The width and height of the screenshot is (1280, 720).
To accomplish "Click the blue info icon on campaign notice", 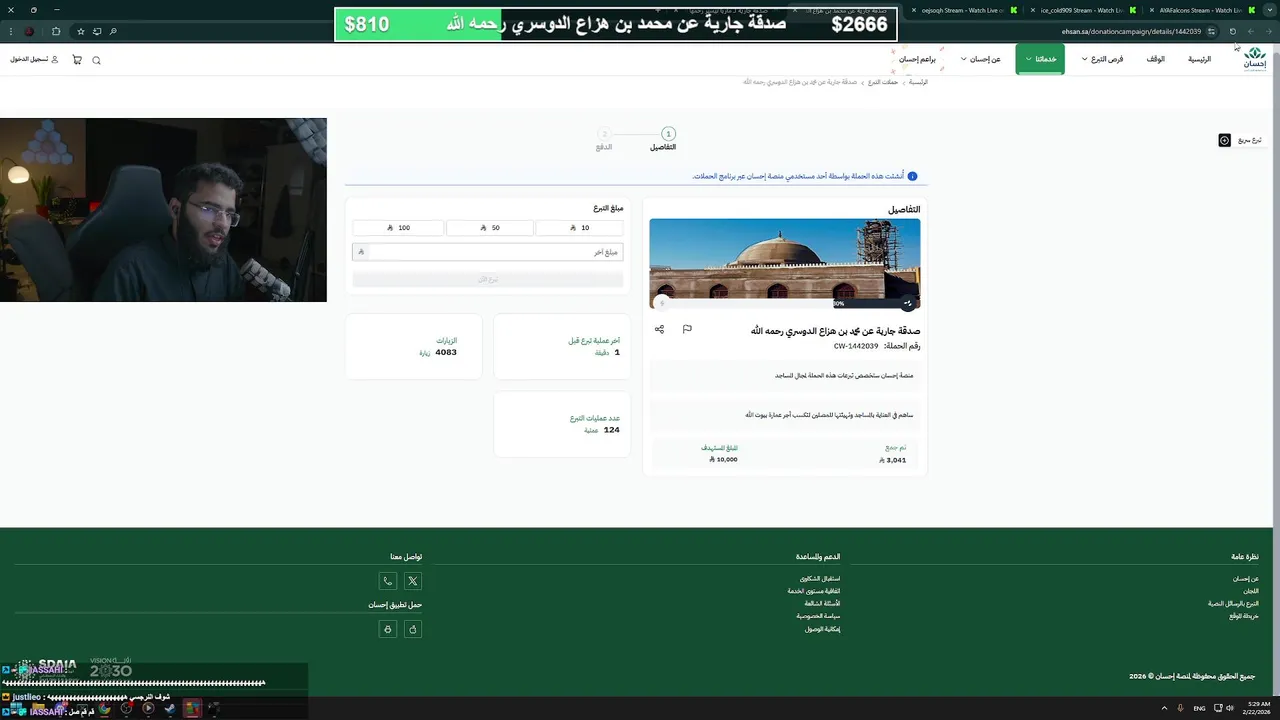I will [x=912, y=176].
